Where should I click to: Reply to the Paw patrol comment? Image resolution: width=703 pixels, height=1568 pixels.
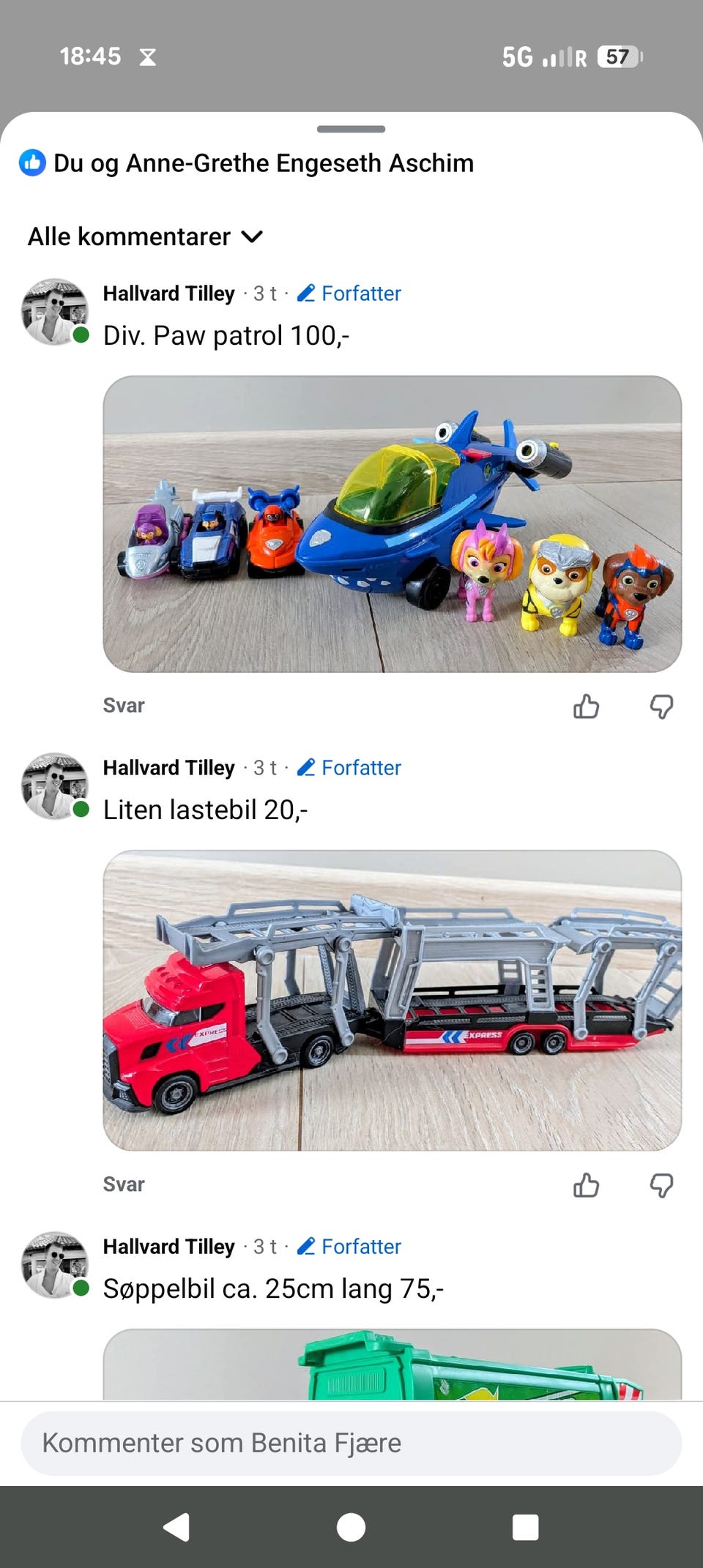click(x=124, y=706)
